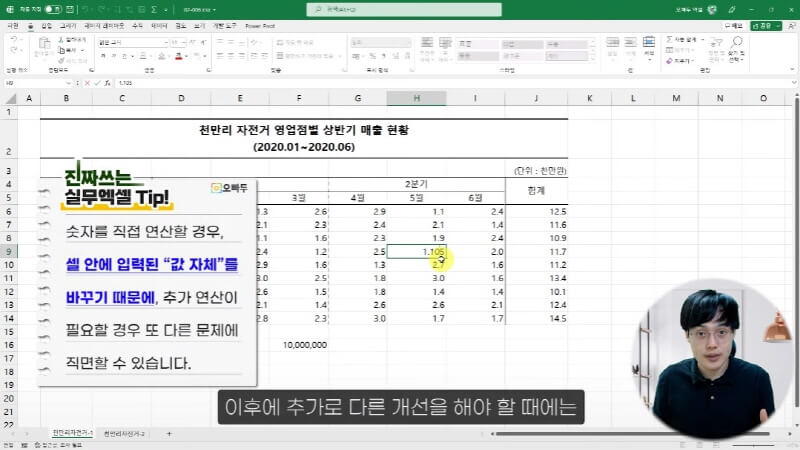Click the account avatar in the title bar

(712, 9)
